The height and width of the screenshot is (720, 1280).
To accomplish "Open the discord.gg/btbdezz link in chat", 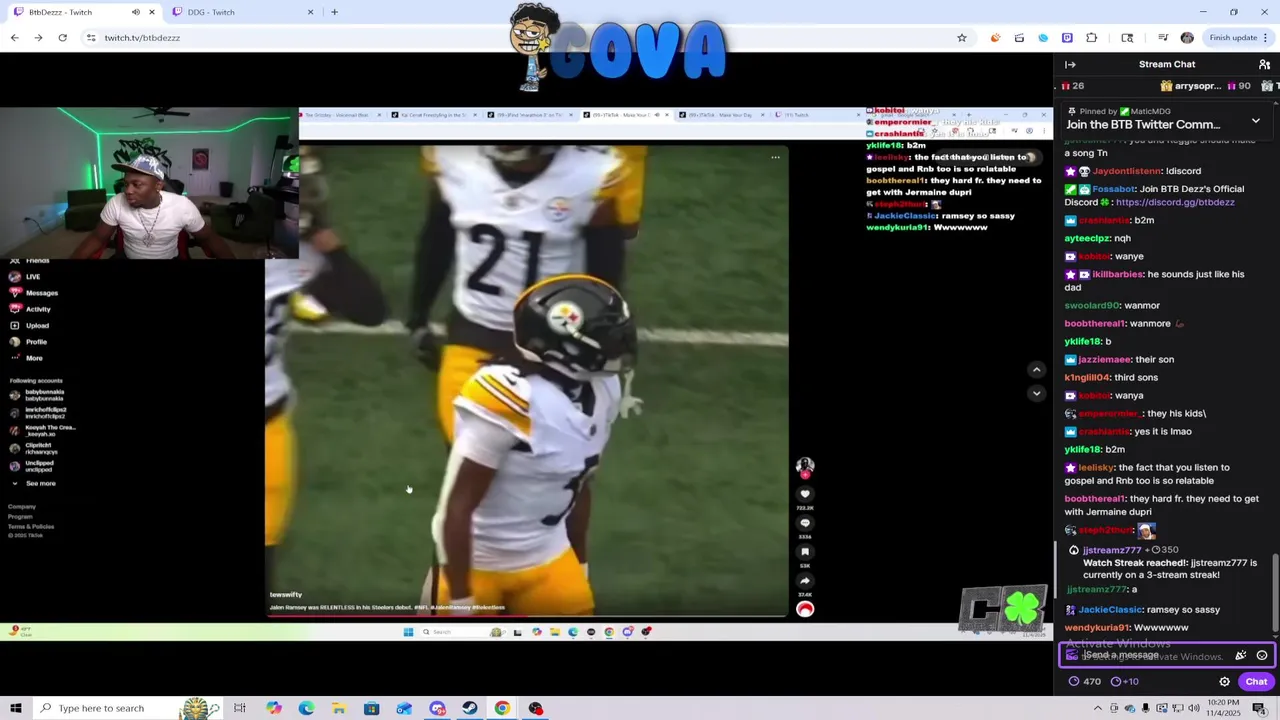I will (x=1174, y=202).
